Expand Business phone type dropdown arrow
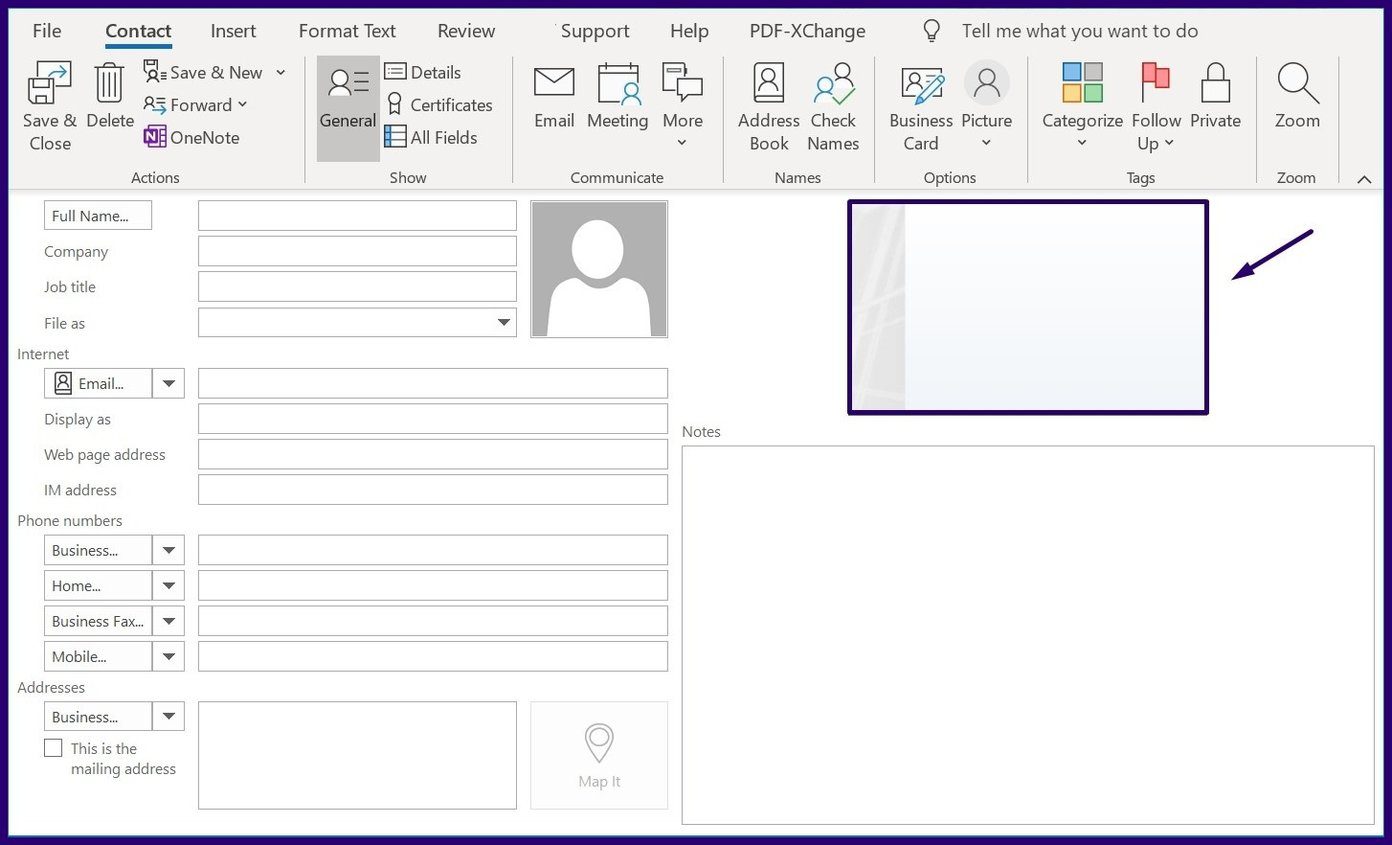 [x=168, y=550]
